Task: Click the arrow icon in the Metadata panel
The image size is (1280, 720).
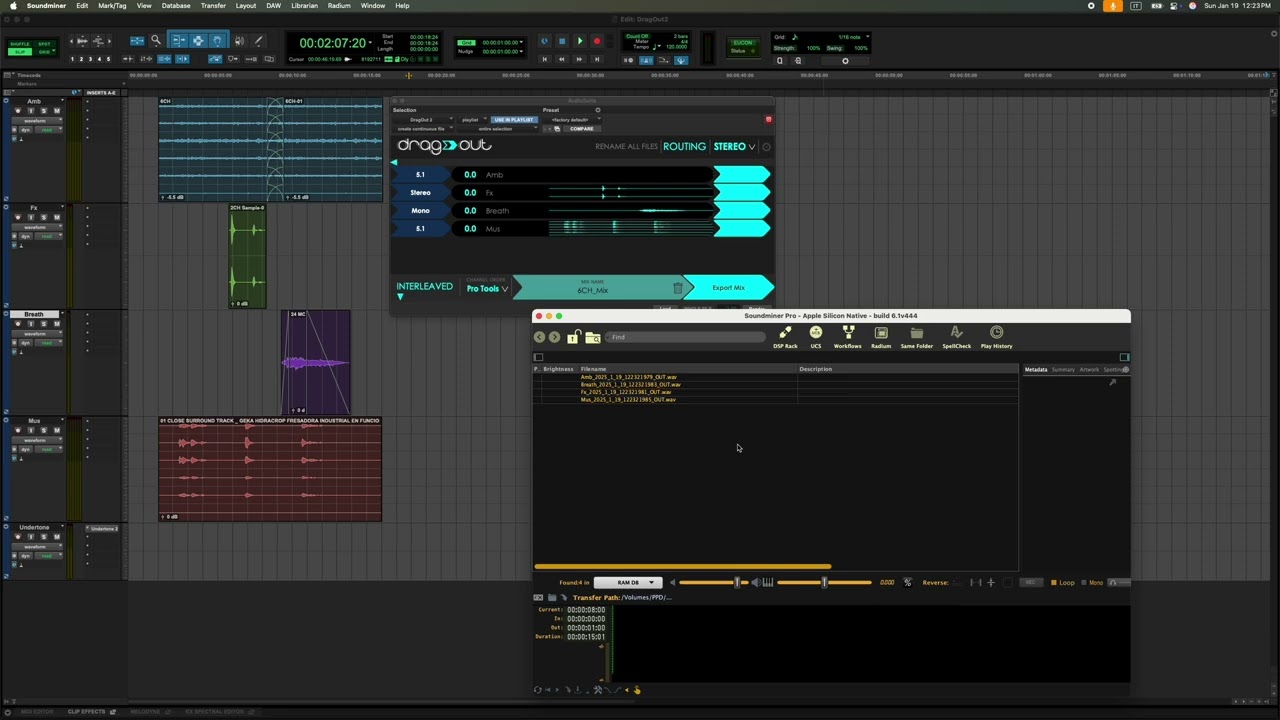Action: 1112,383
